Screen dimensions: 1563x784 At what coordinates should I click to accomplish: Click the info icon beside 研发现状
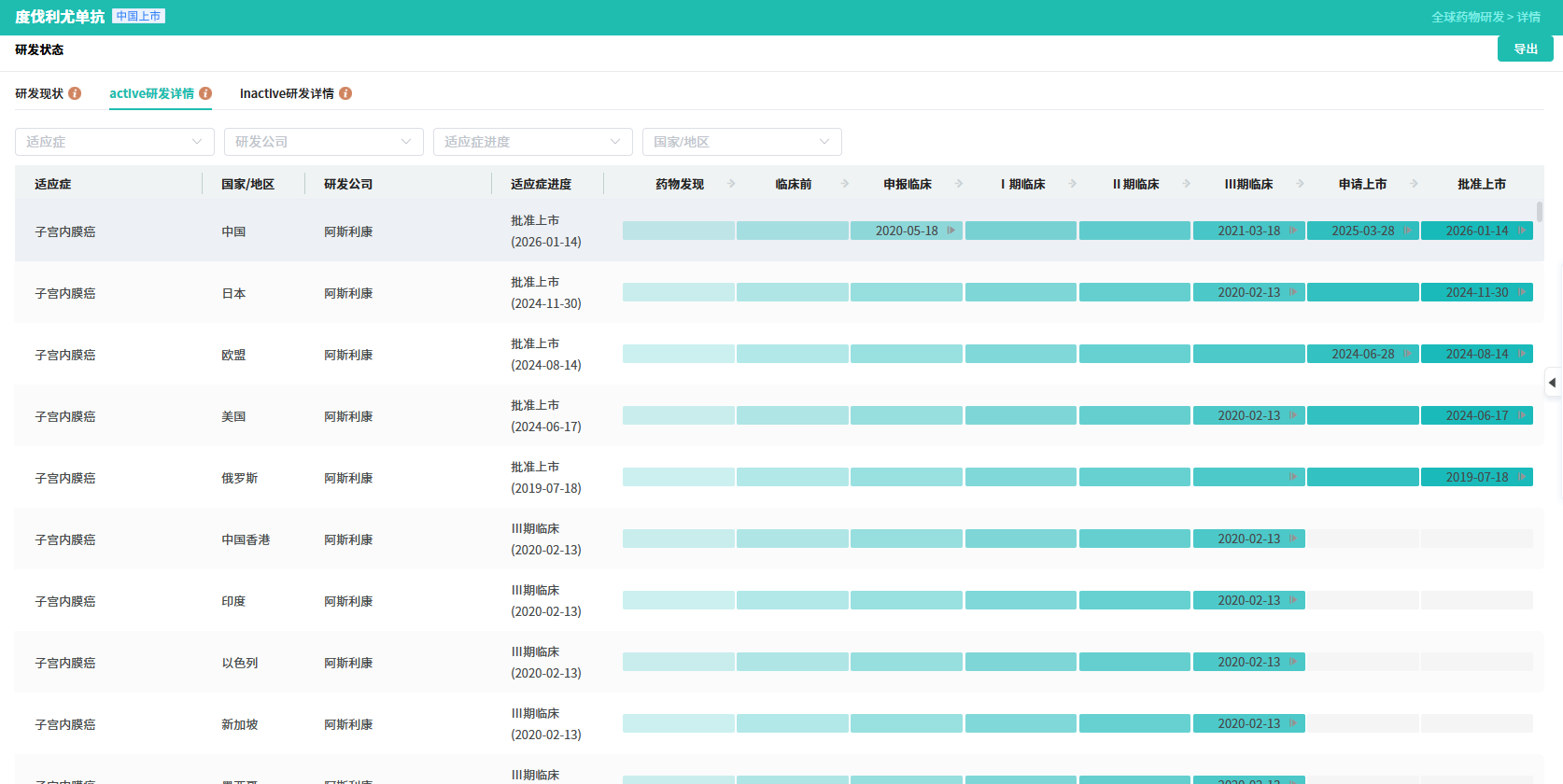click(75, 93)
